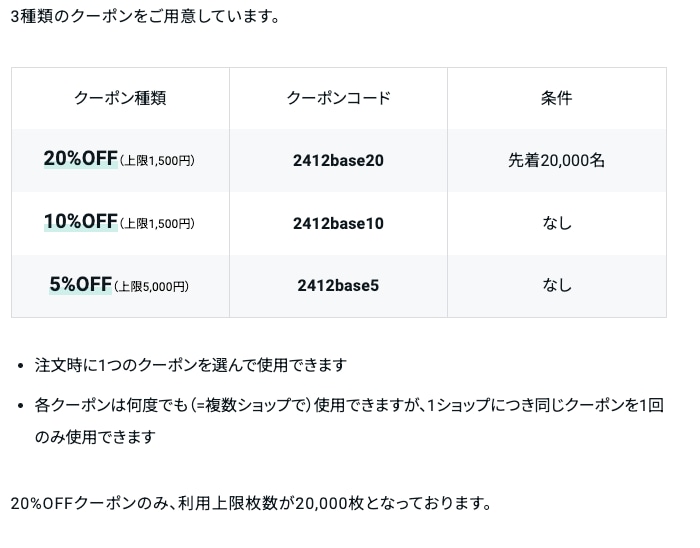The height and width of the screenshot is (548, 700).
Task: Click the heading 3種類のクーポンをご用意しています
Action: click(x=145, y=17)
